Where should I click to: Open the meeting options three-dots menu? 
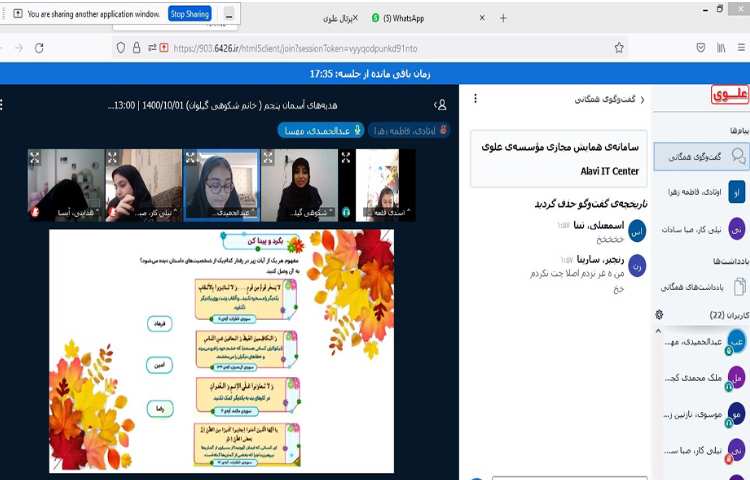(x=4, y=104)
